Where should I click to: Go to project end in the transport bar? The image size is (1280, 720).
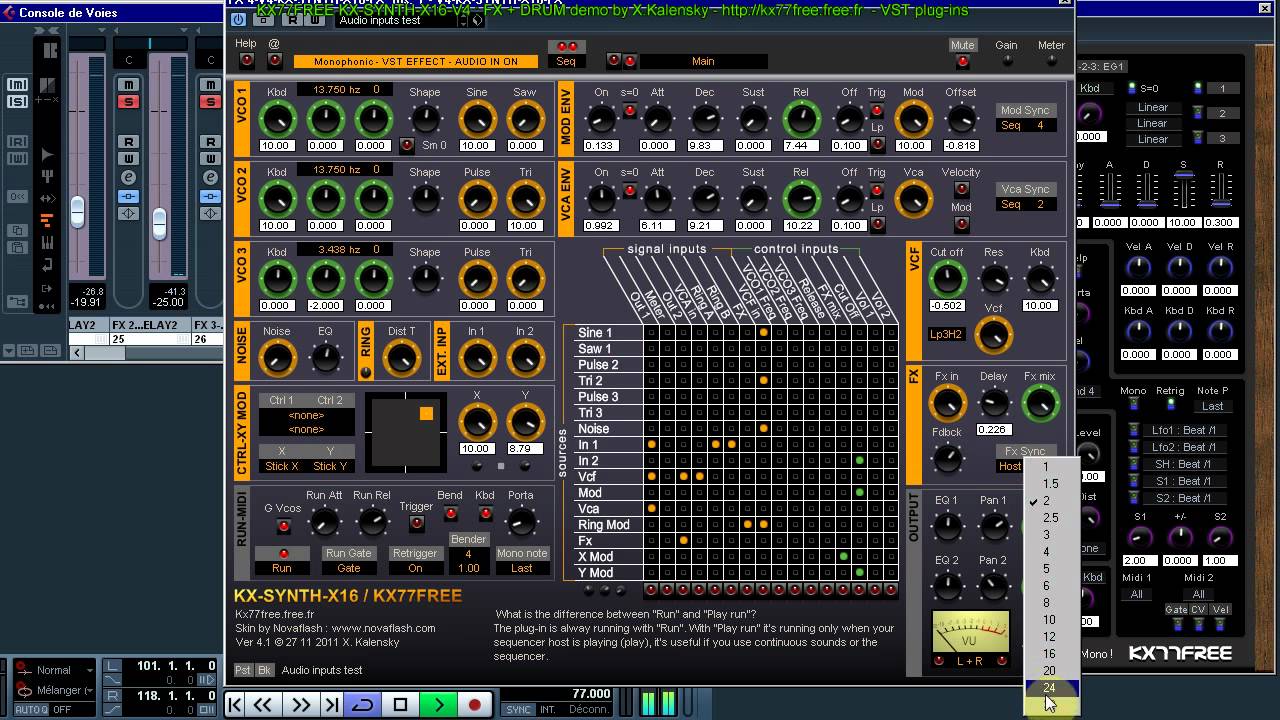tap(330, 705)
